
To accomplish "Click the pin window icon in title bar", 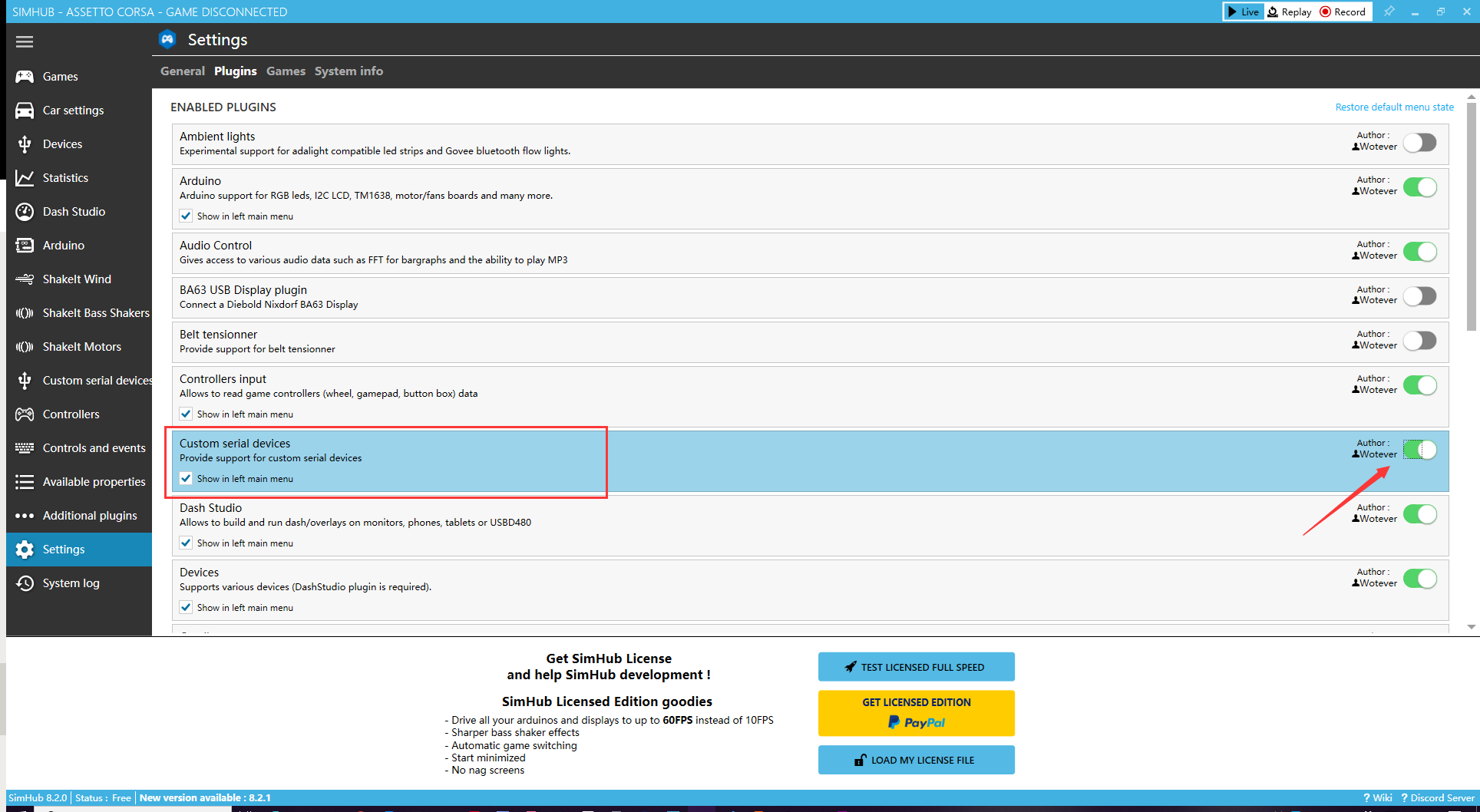I will [1389, 12].
